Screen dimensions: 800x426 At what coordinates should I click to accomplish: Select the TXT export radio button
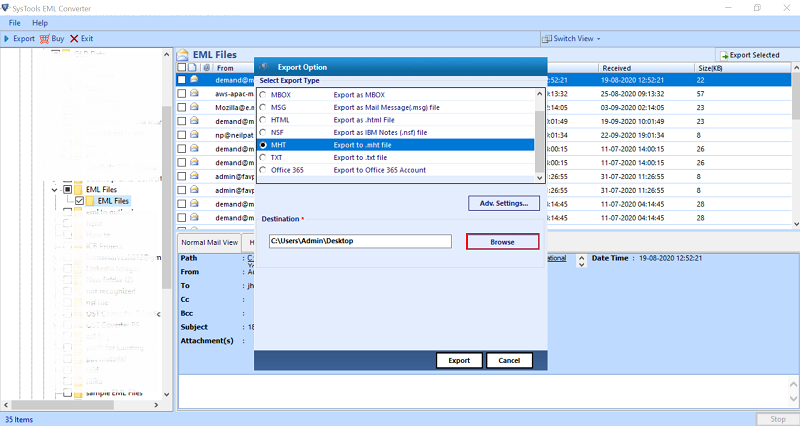coord(263,158)
